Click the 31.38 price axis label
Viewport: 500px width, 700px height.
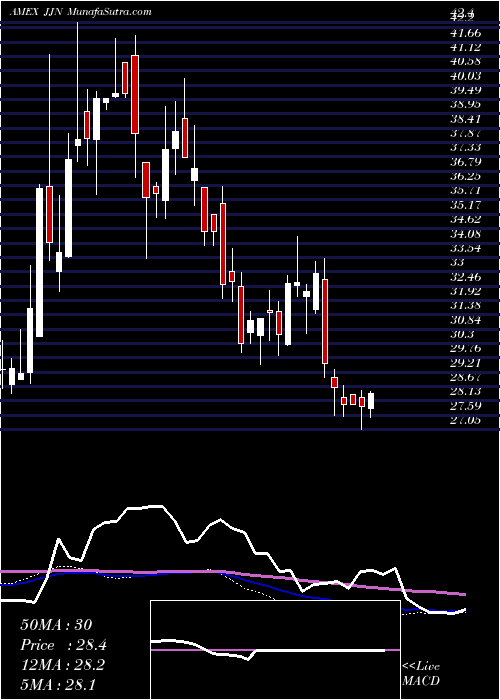(466, 306)
